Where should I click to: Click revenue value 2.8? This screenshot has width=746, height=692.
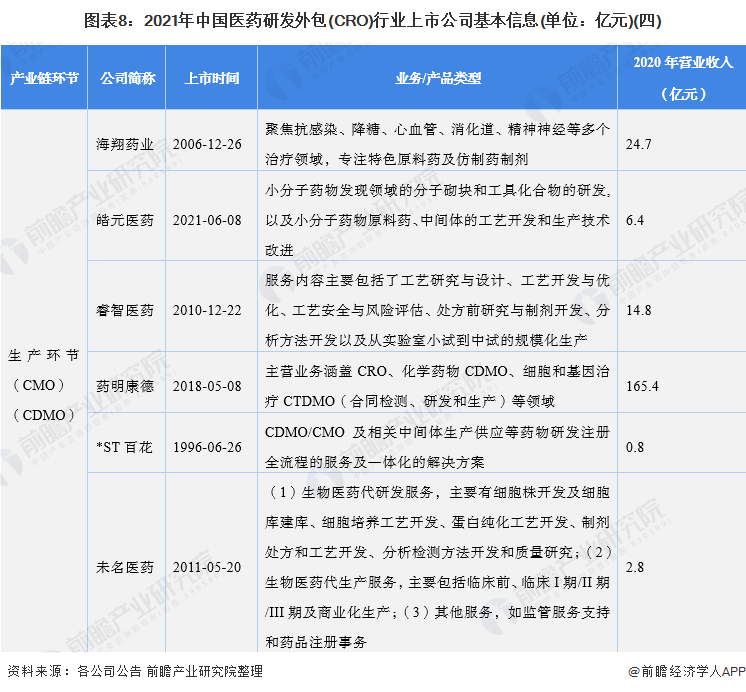click(635, 567)
